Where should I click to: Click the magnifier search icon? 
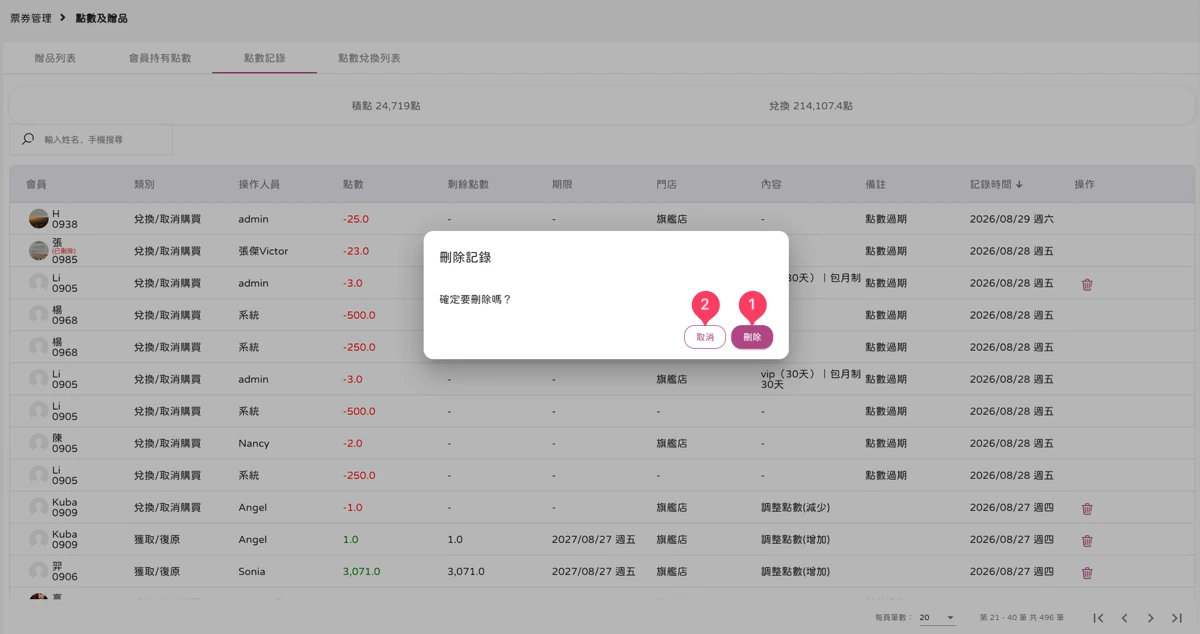point(28,139)
